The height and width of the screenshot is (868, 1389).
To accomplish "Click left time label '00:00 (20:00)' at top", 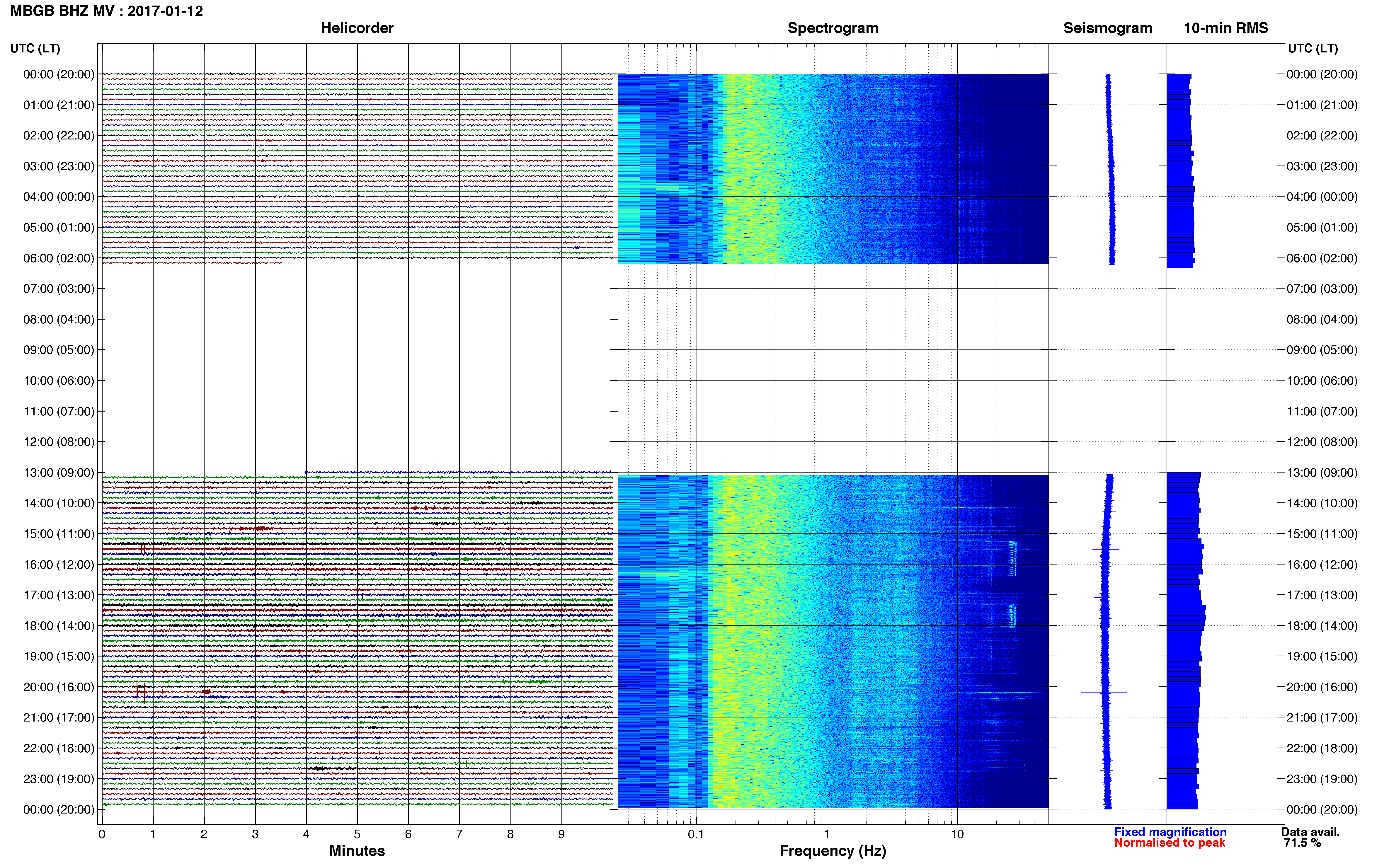I will (x=59, y=74).
